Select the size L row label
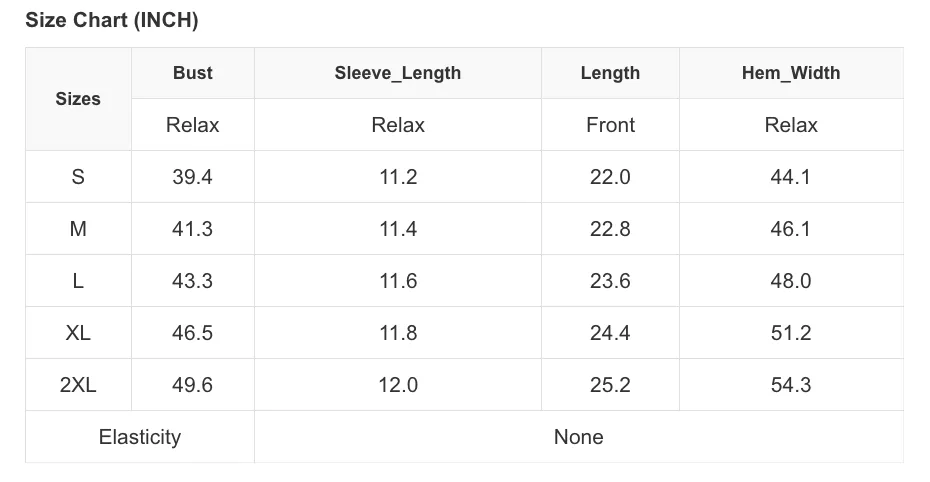The width and height of the screenshot is (930, 482). click(x=78, y=281)
